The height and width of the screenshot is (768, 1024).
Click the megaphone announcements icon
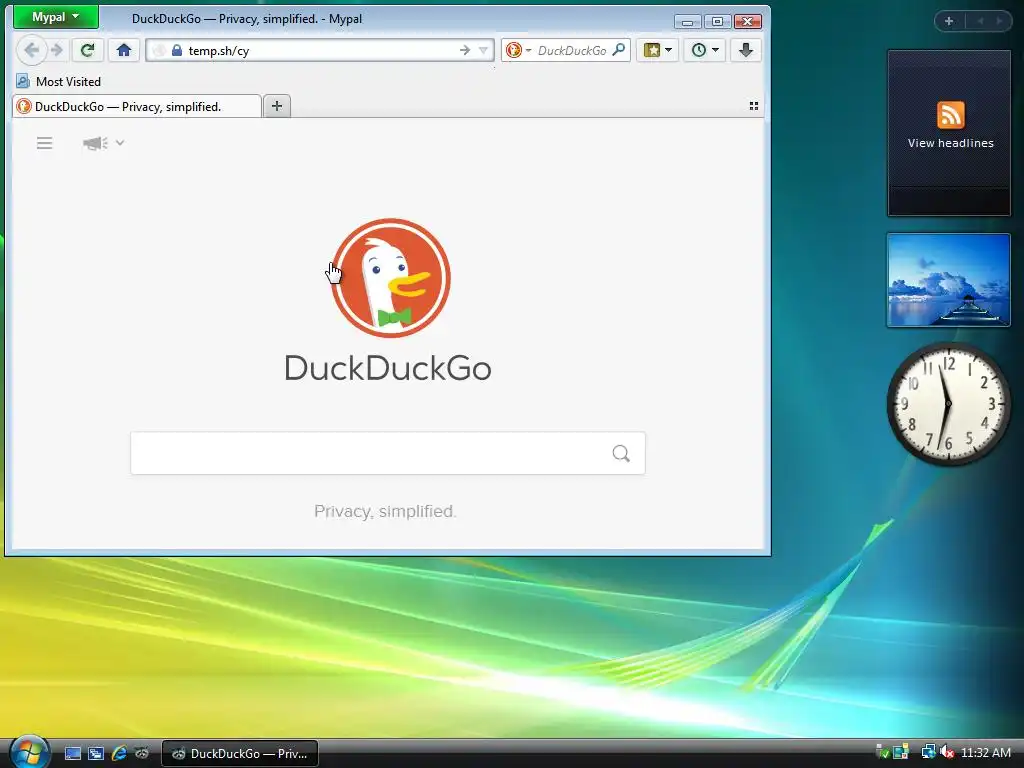[x=95, y=143]
